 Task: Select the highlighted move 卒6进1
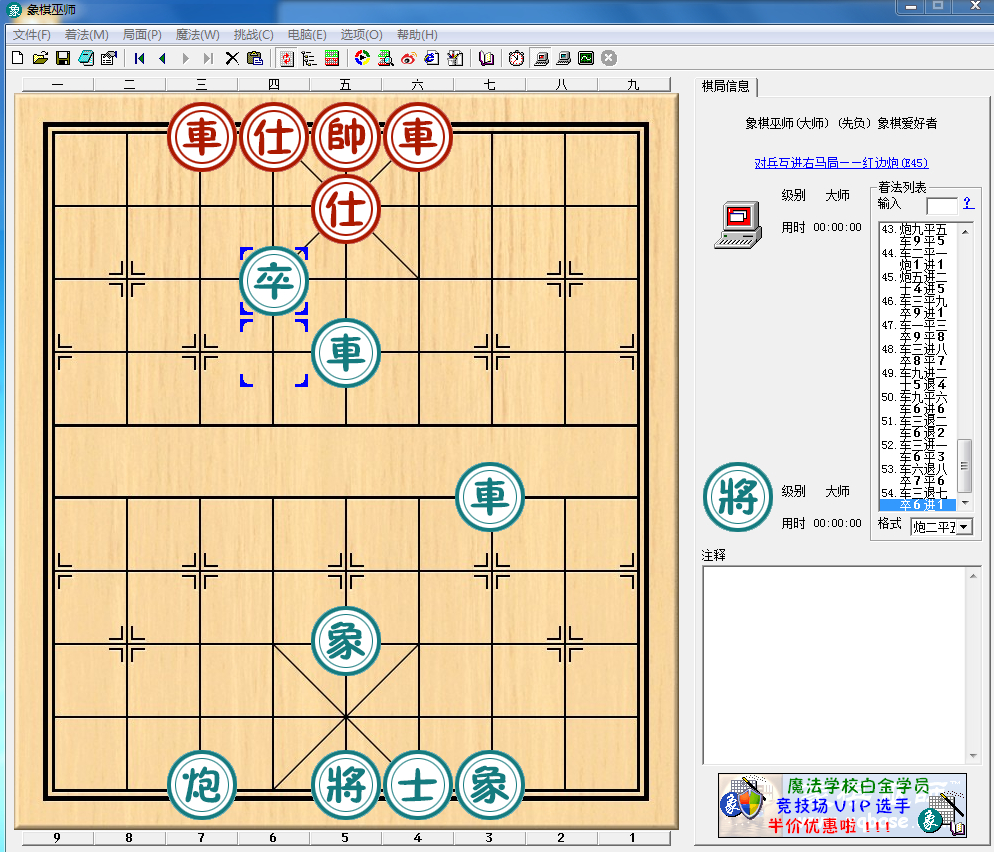click(917, 505)
